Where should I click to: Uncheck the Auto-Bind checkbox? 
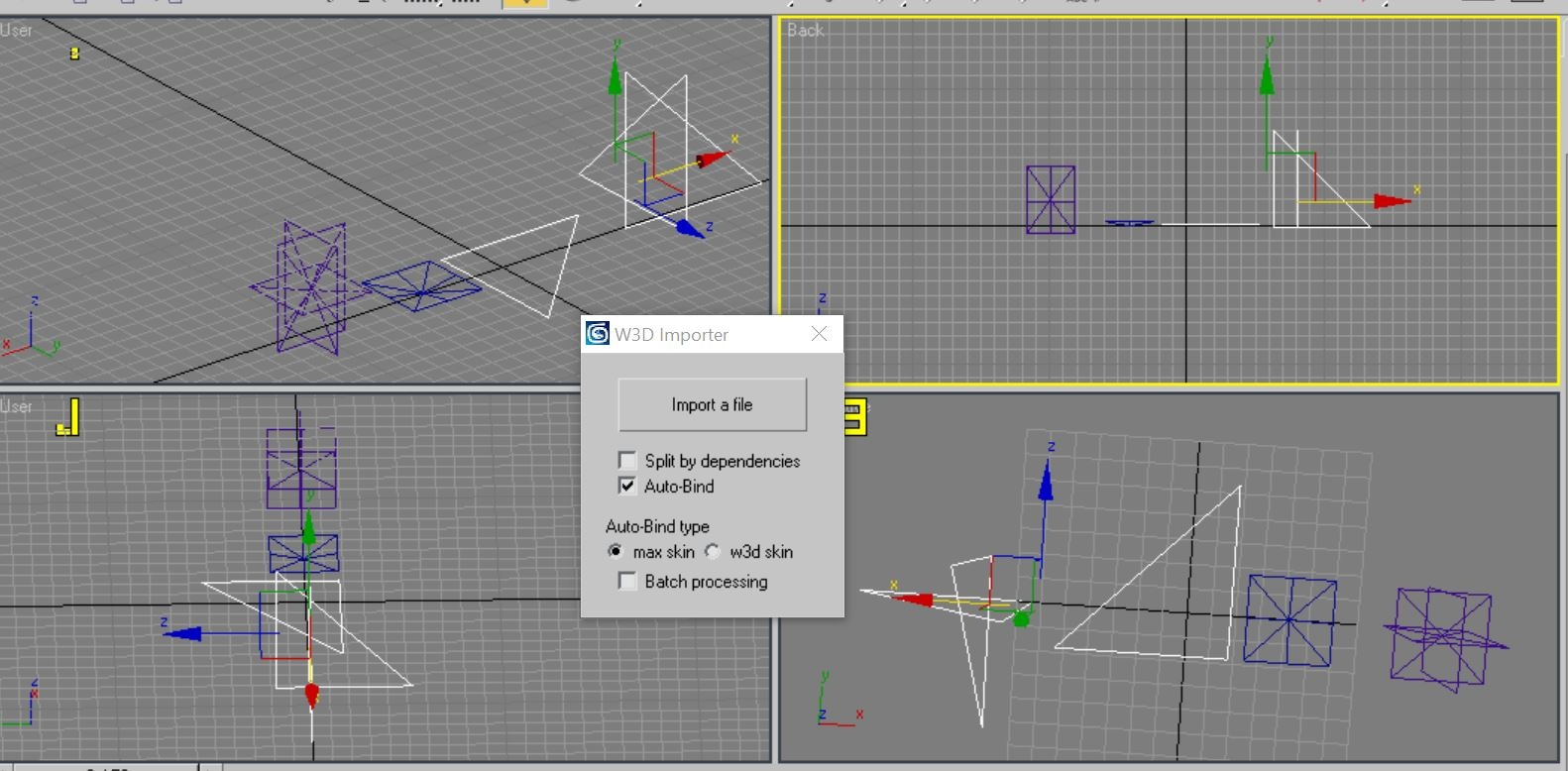click(x=627, y=486)
